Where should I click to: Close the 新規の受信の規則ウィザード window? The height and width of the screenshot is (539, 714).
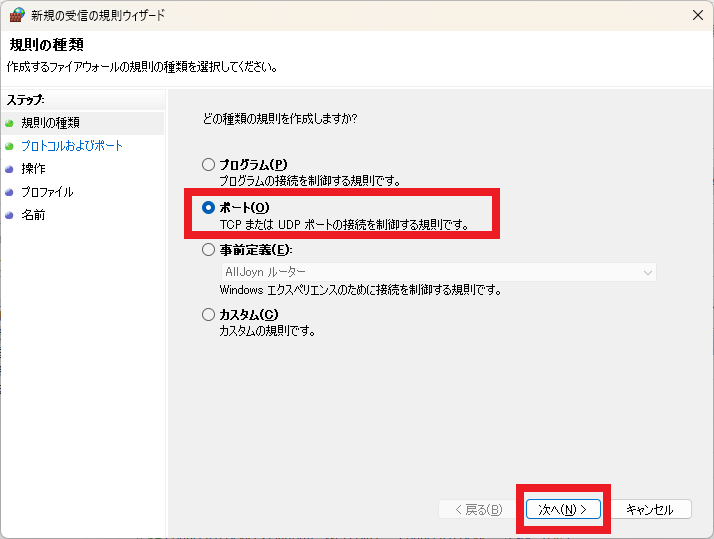coord(698,15)
